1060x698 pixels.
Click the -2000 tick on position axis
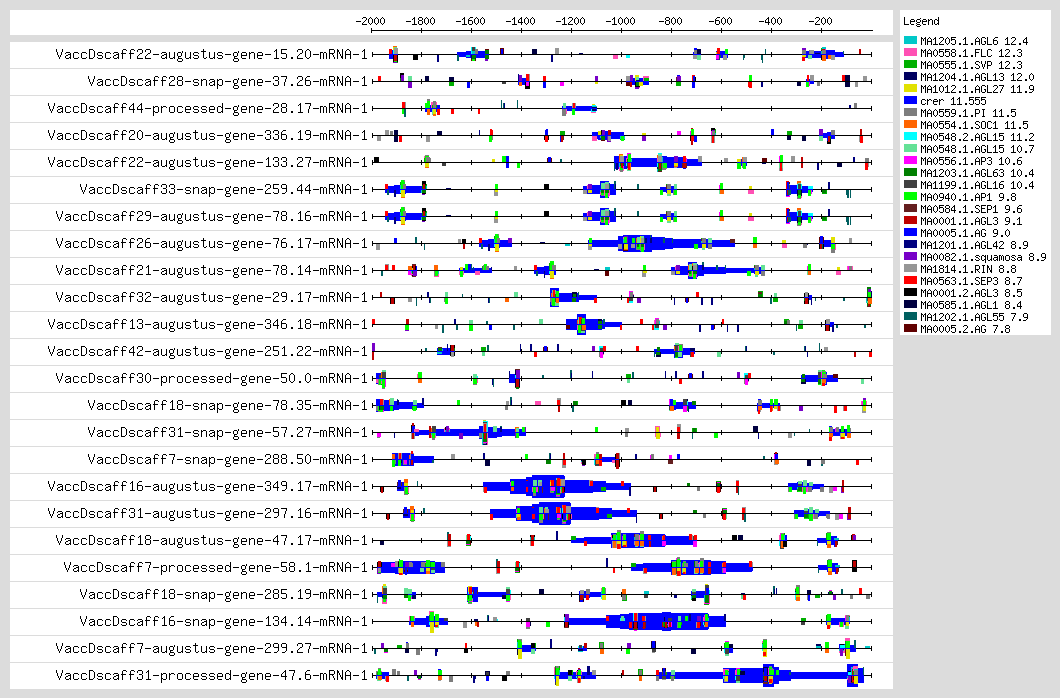click(371, 20)
